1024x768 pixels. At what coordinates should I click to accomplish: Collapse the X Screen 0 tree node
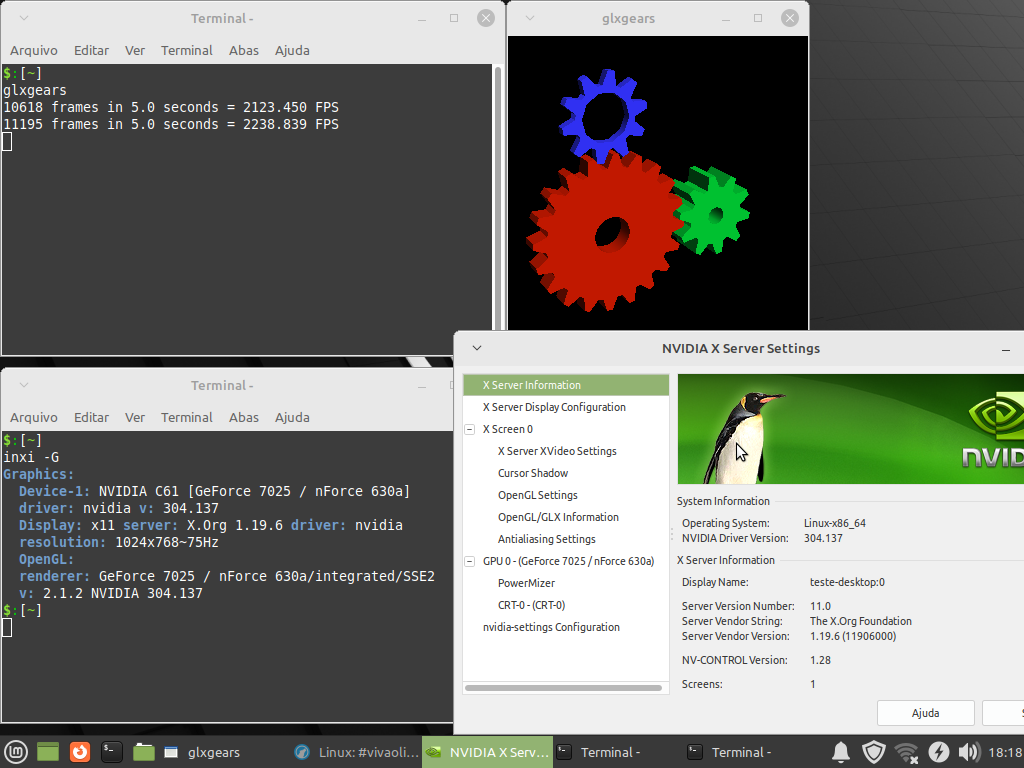[470, 429]
